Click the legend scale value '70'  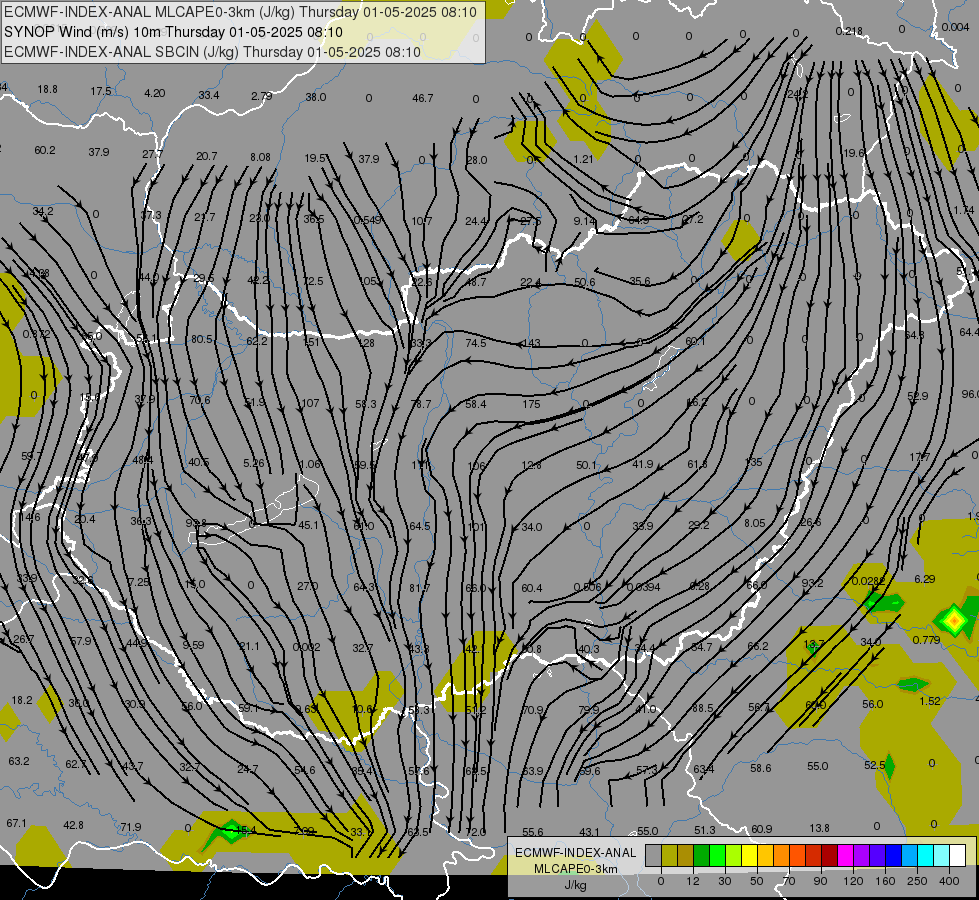tap(789, 881)
